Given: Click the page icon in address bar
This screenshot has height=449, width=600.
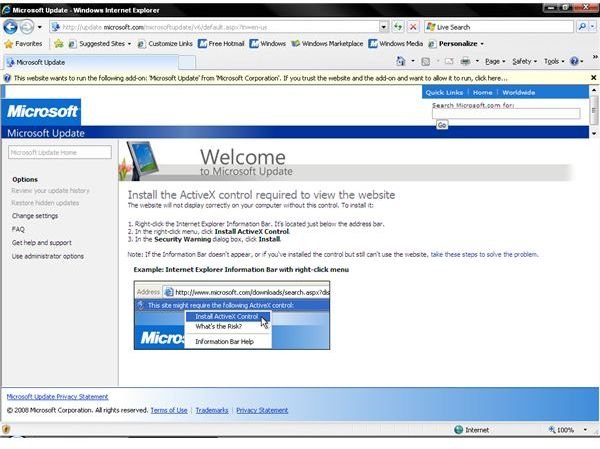Looking at the screenshot, I should point(56,27).
